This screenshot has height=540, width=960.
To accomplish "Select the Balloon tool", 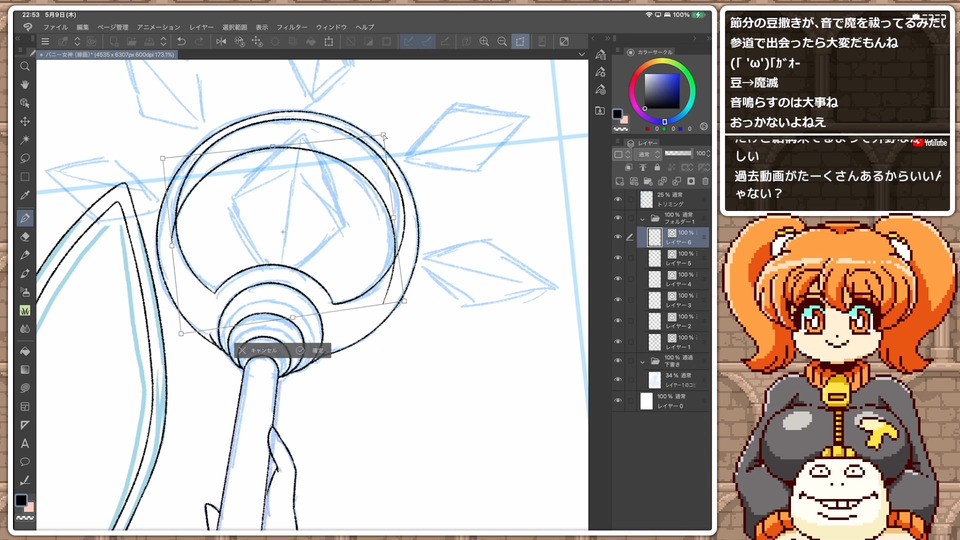I will coord(25,462).
